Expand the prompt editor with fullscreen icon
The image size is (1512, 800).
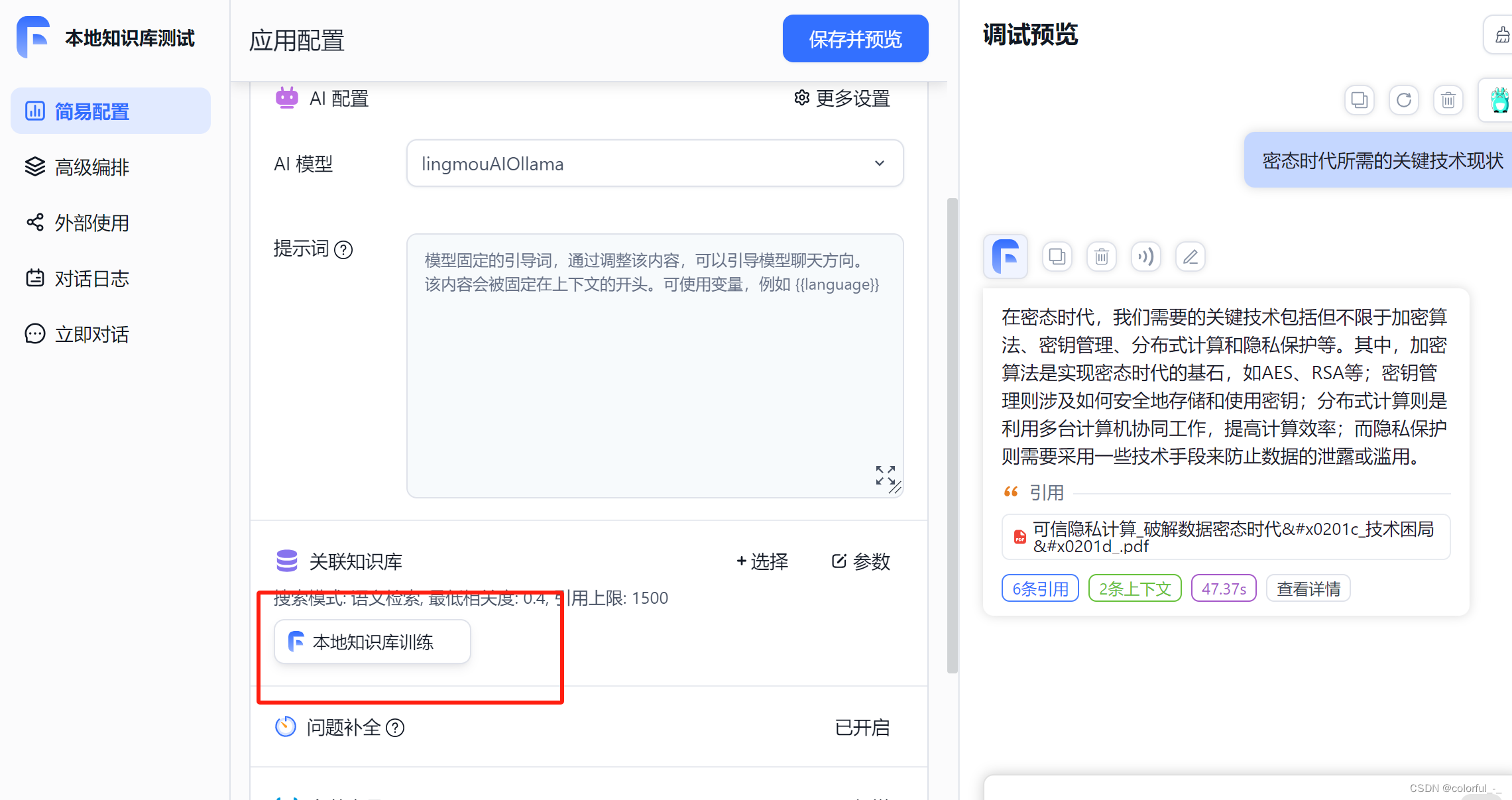pos(885,475)
